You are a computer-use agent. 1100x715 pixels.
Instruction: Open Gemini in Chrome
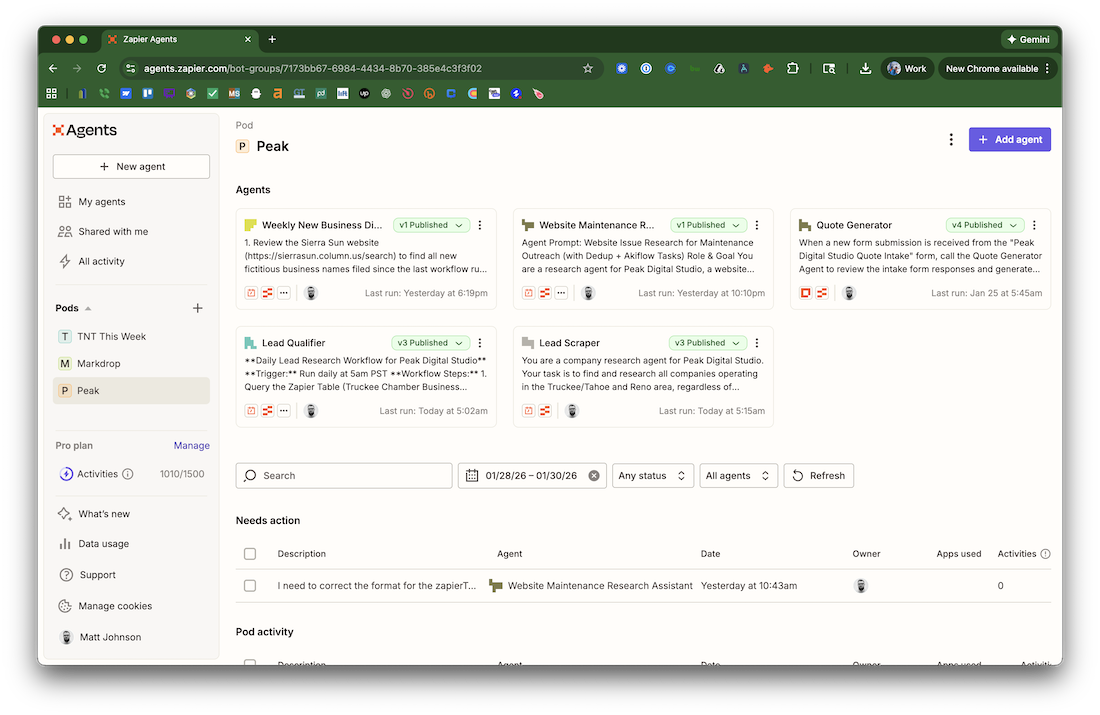(1028, 39)
